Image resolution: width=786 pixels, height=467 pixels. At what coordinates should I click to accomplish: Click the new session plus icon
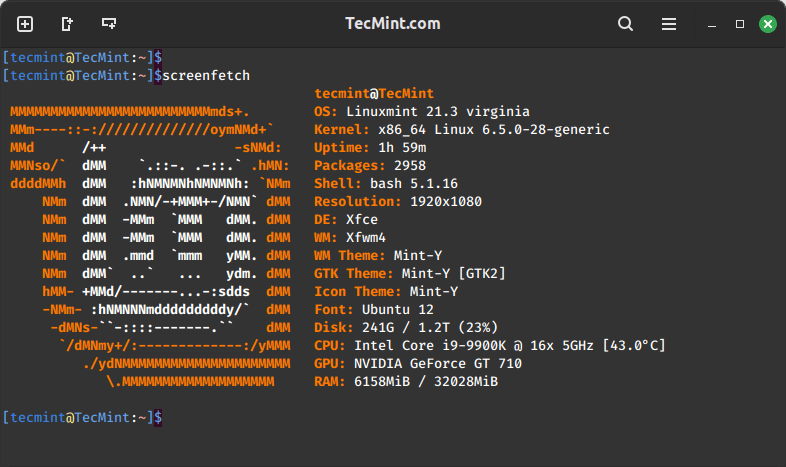[x=25, y=23]
